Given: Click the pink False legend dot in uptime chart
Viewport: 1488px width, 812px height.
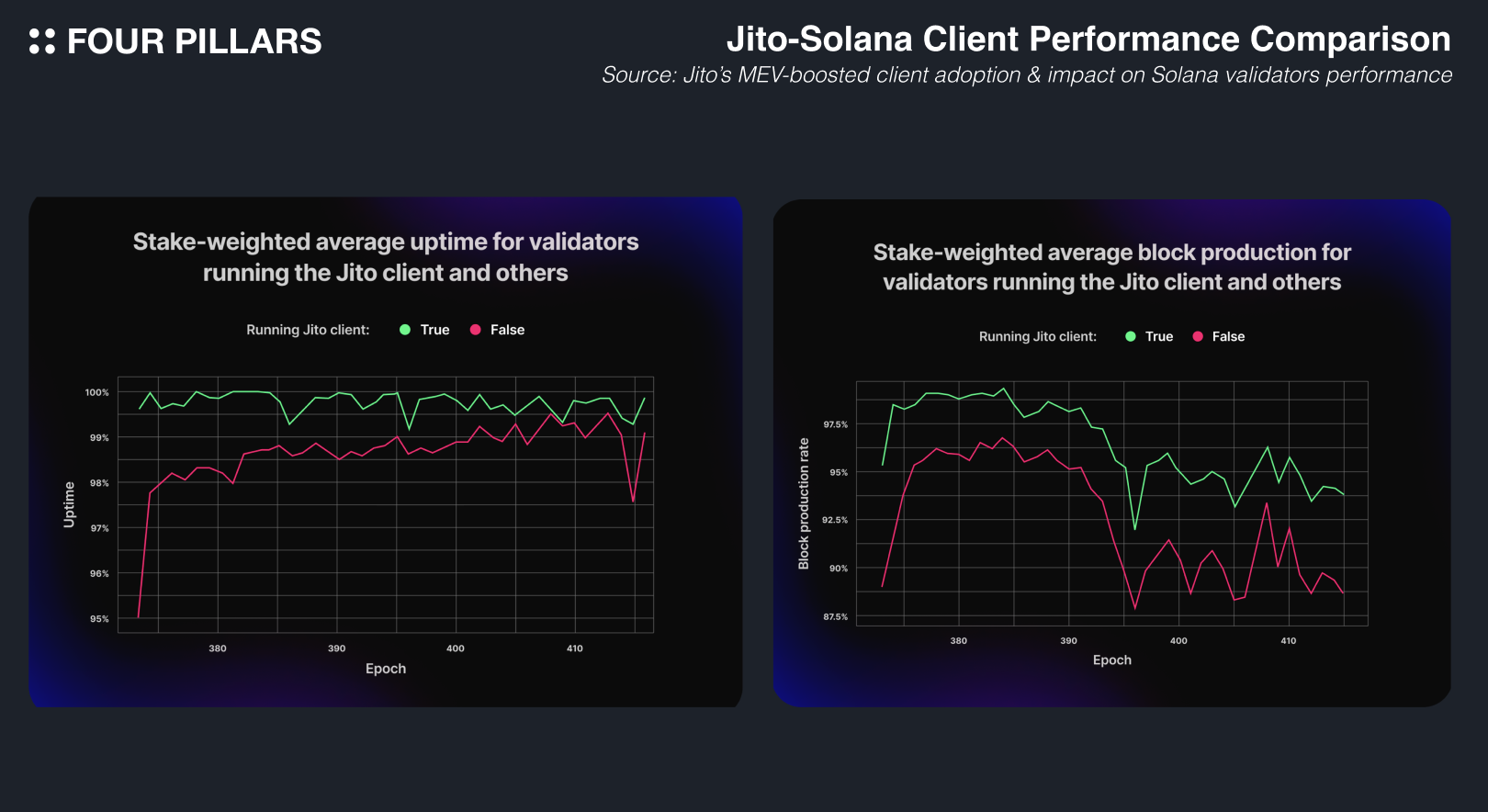Looking at the screenshot, I should pos(475,330).
